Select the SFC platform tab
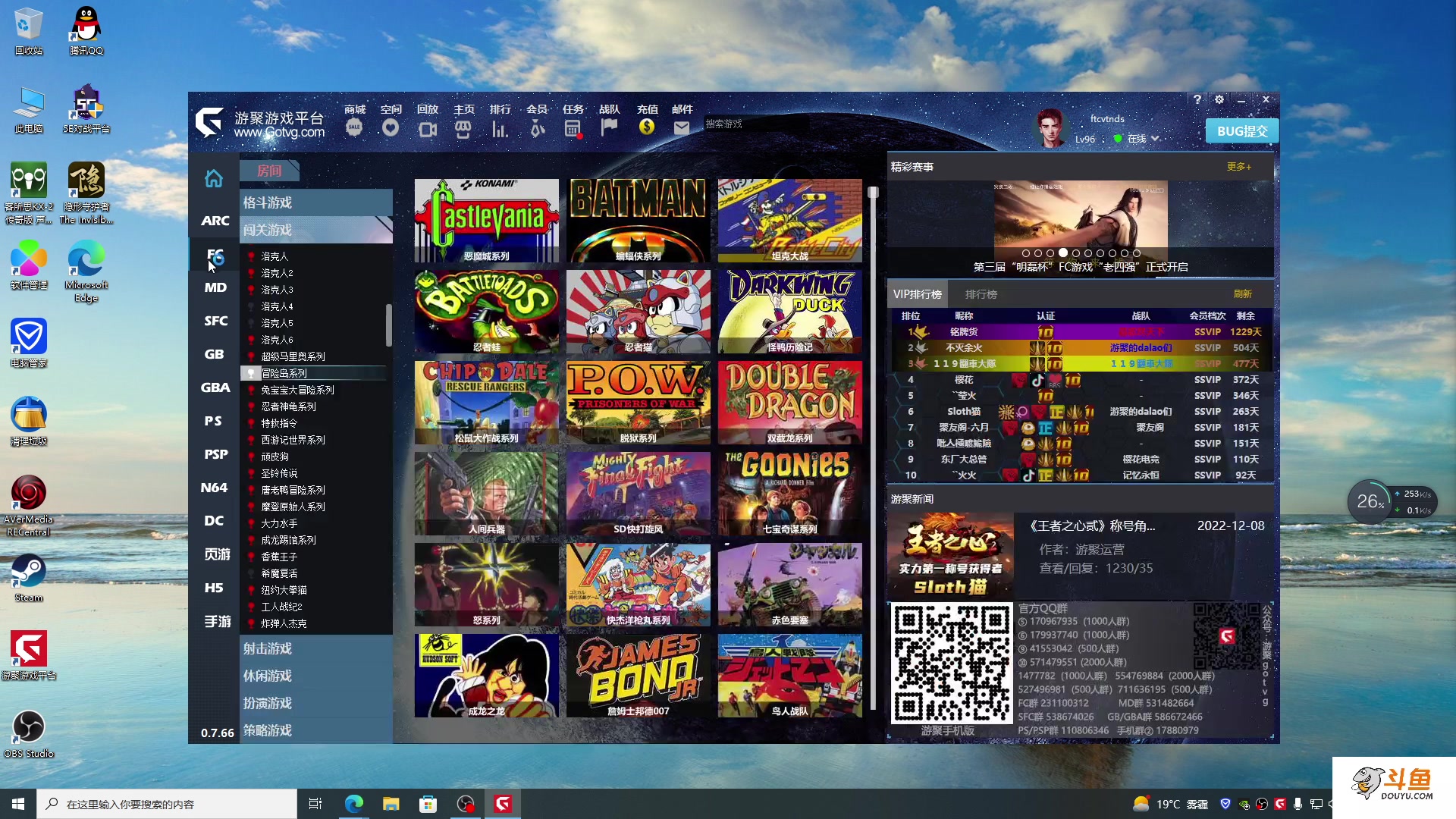1456x819 pixels. coord(215,321)
